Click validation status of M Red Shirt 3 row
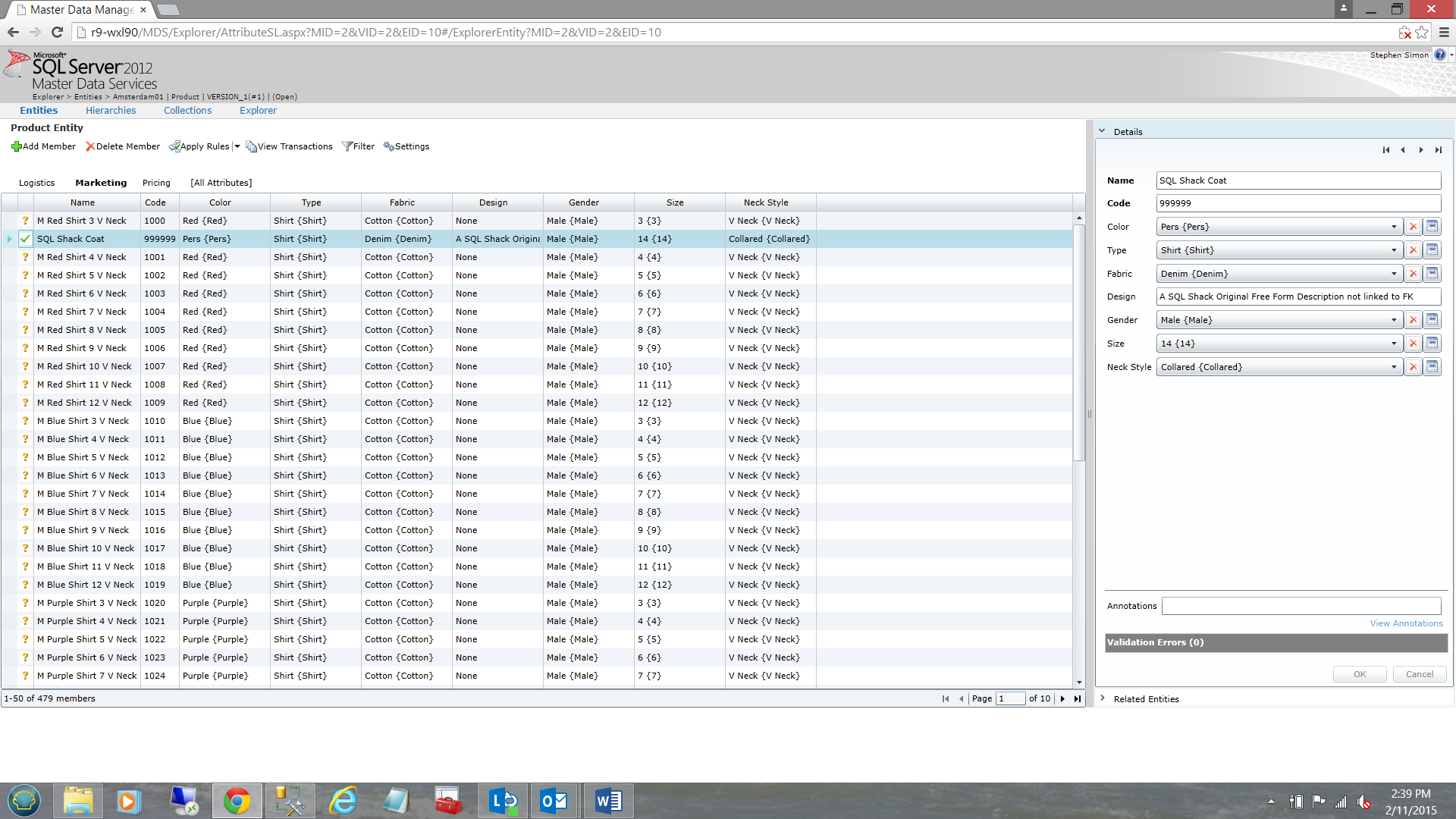Viewport: 1456px width, 819px height. coord(25,221)
